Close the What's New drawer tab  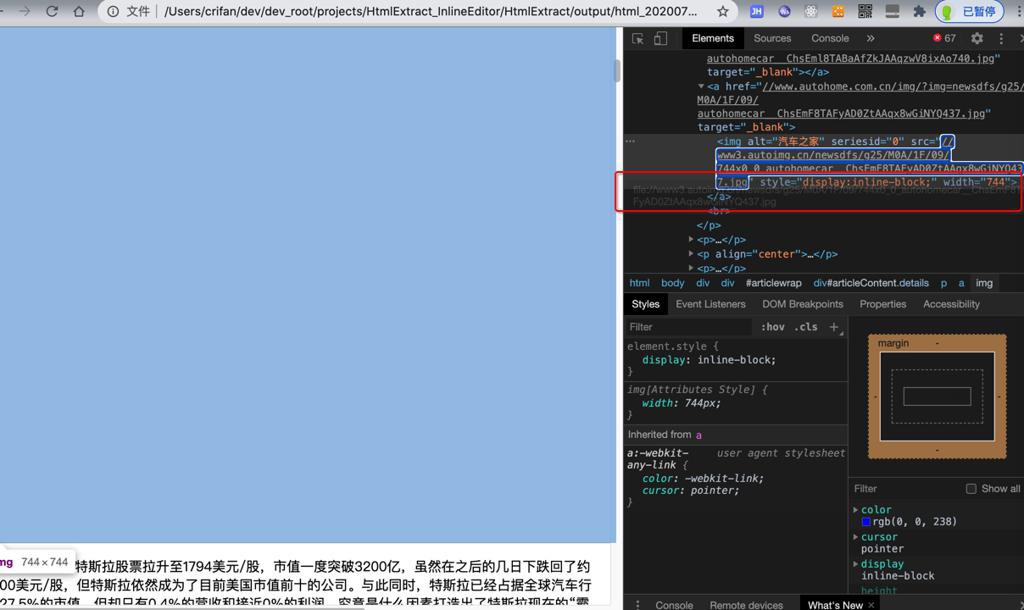(x=871, y=605)
